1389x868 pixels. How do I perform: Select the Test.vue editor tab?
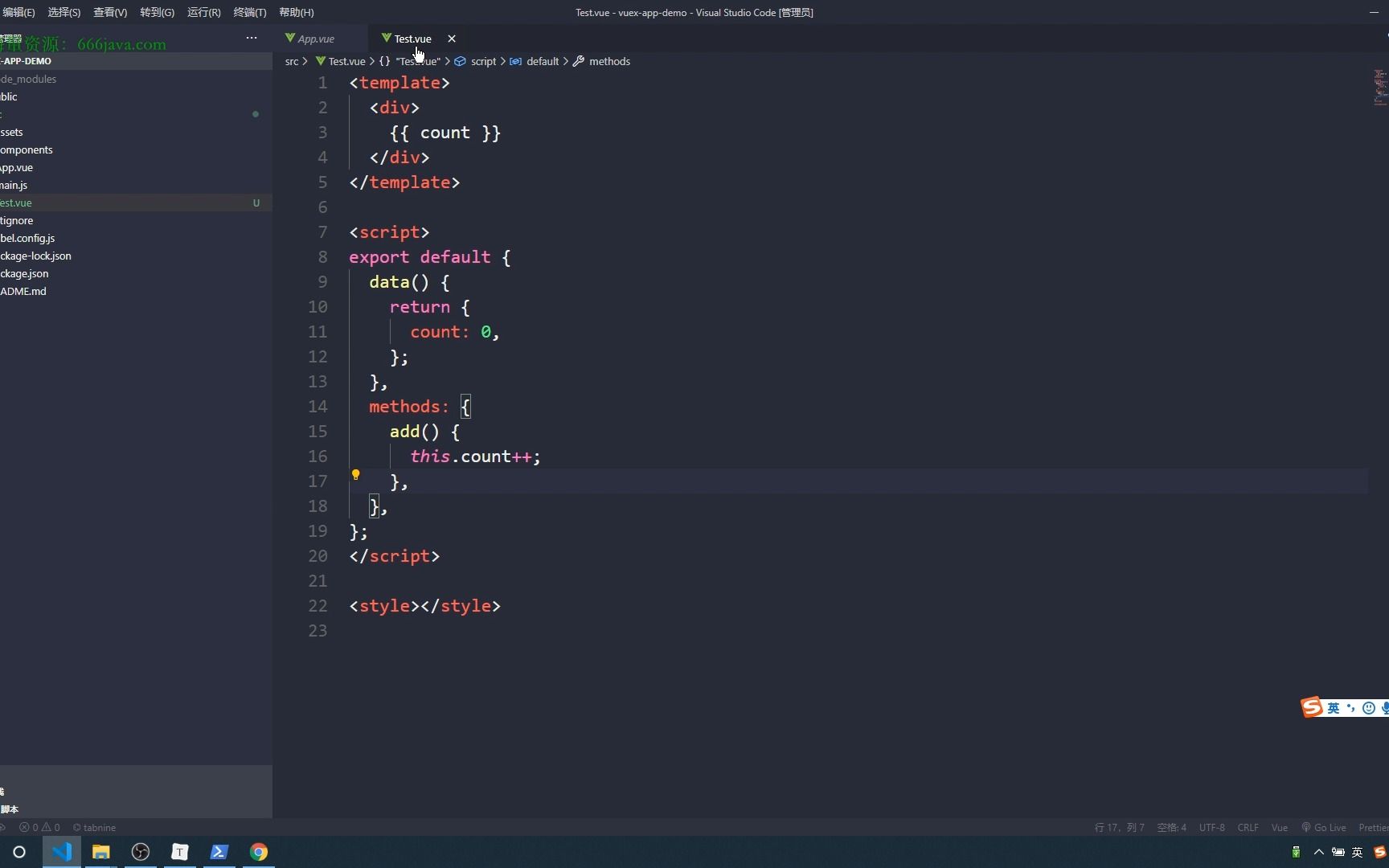coord(412,39)
